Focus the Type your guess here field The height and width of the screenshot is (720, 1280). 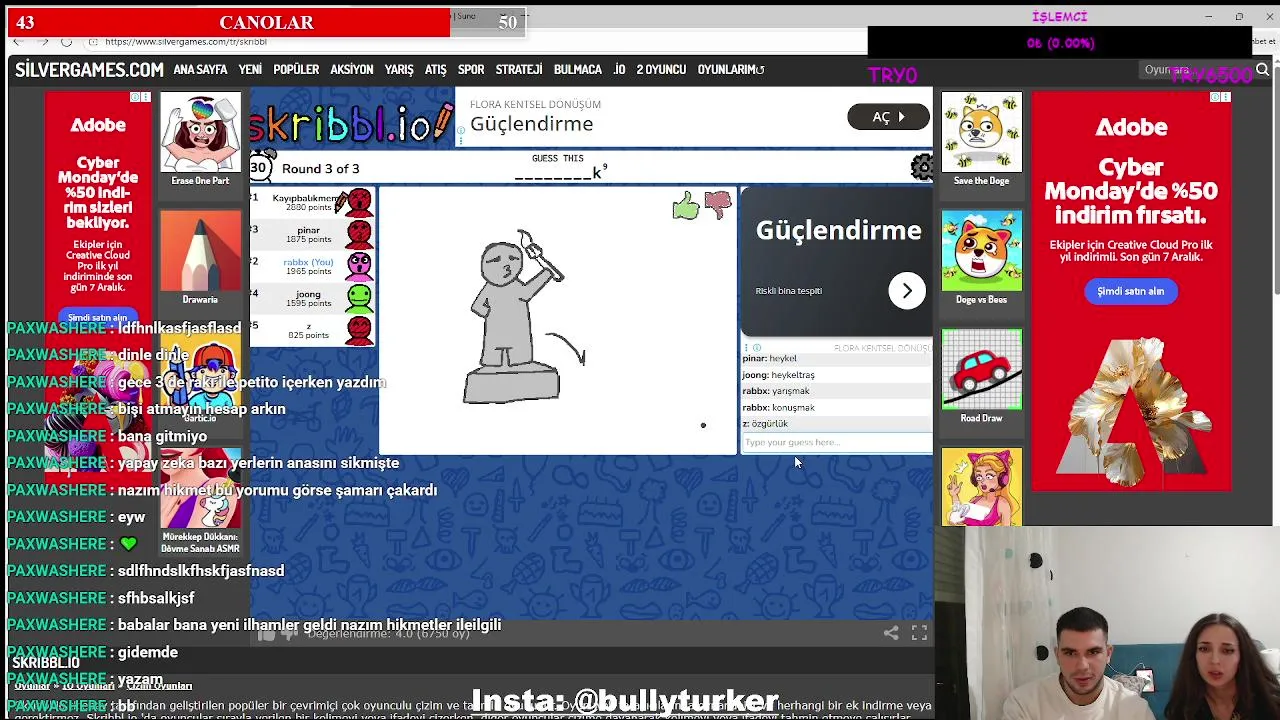click(836, 442)
